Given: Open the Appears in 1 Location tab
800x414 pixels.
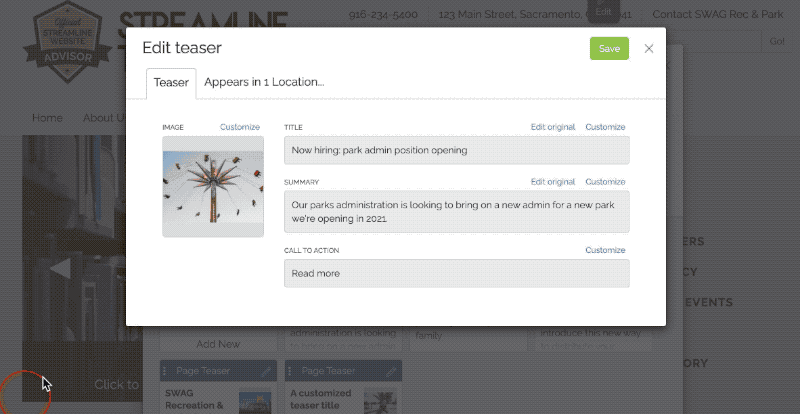Looking at the screenshot, I should click(264, 82).
